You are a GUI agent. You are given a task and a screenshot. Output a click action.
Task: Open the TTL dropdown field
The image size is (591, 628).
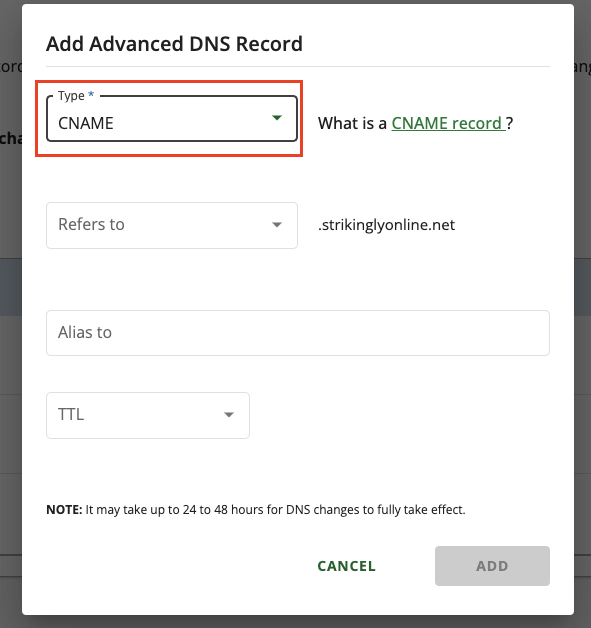pos(148,415)
